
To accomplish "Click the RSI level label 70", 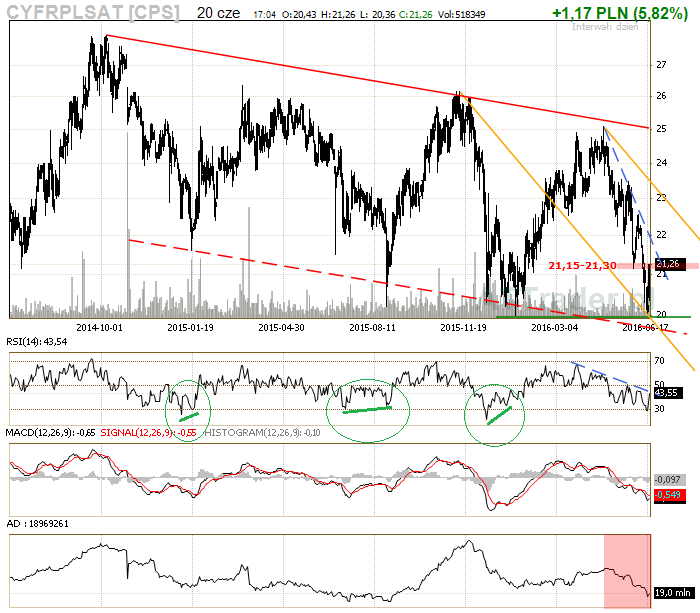I will click(x=659, y=360).
